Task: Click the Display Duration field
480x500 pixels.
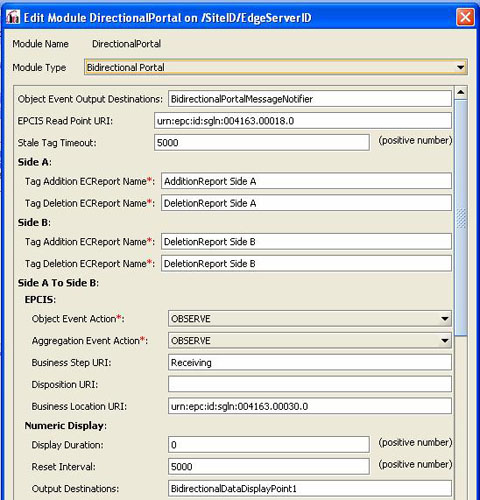Action: [269, 445]
